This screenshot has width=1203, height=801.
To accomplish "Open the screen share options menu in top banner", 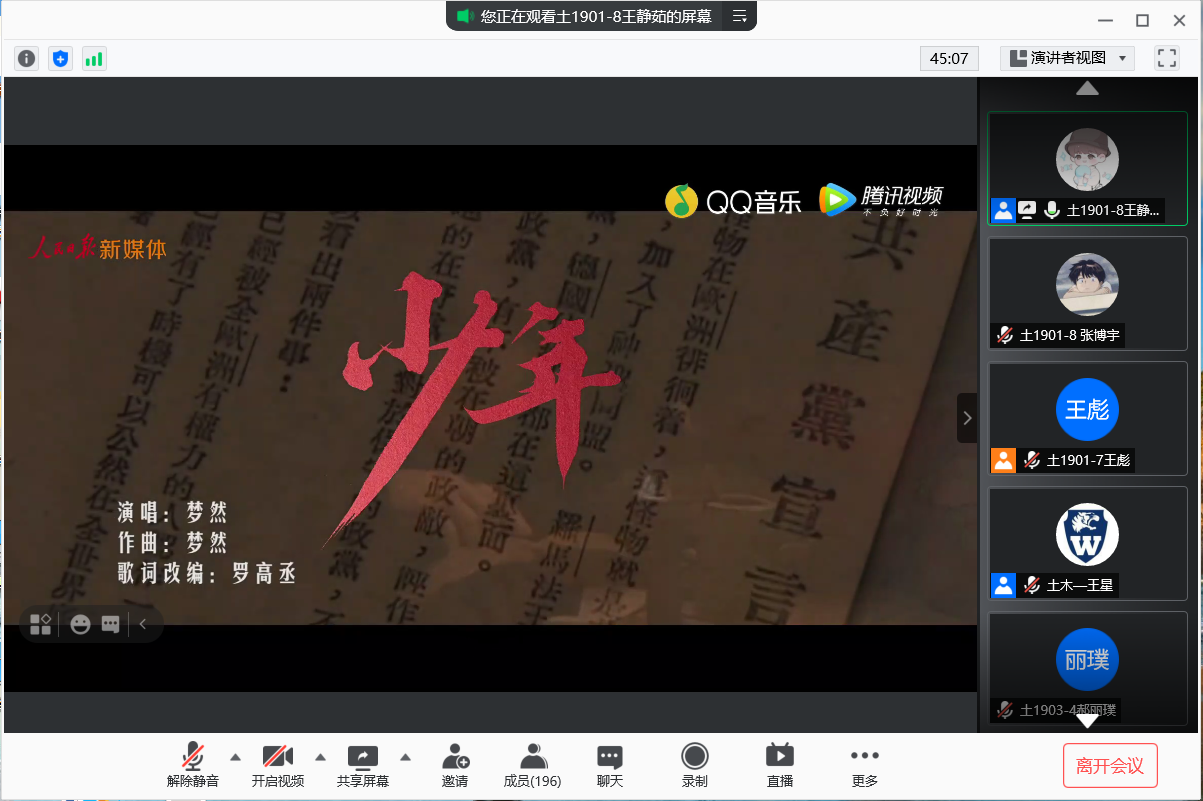I will [x=740, y=16].
